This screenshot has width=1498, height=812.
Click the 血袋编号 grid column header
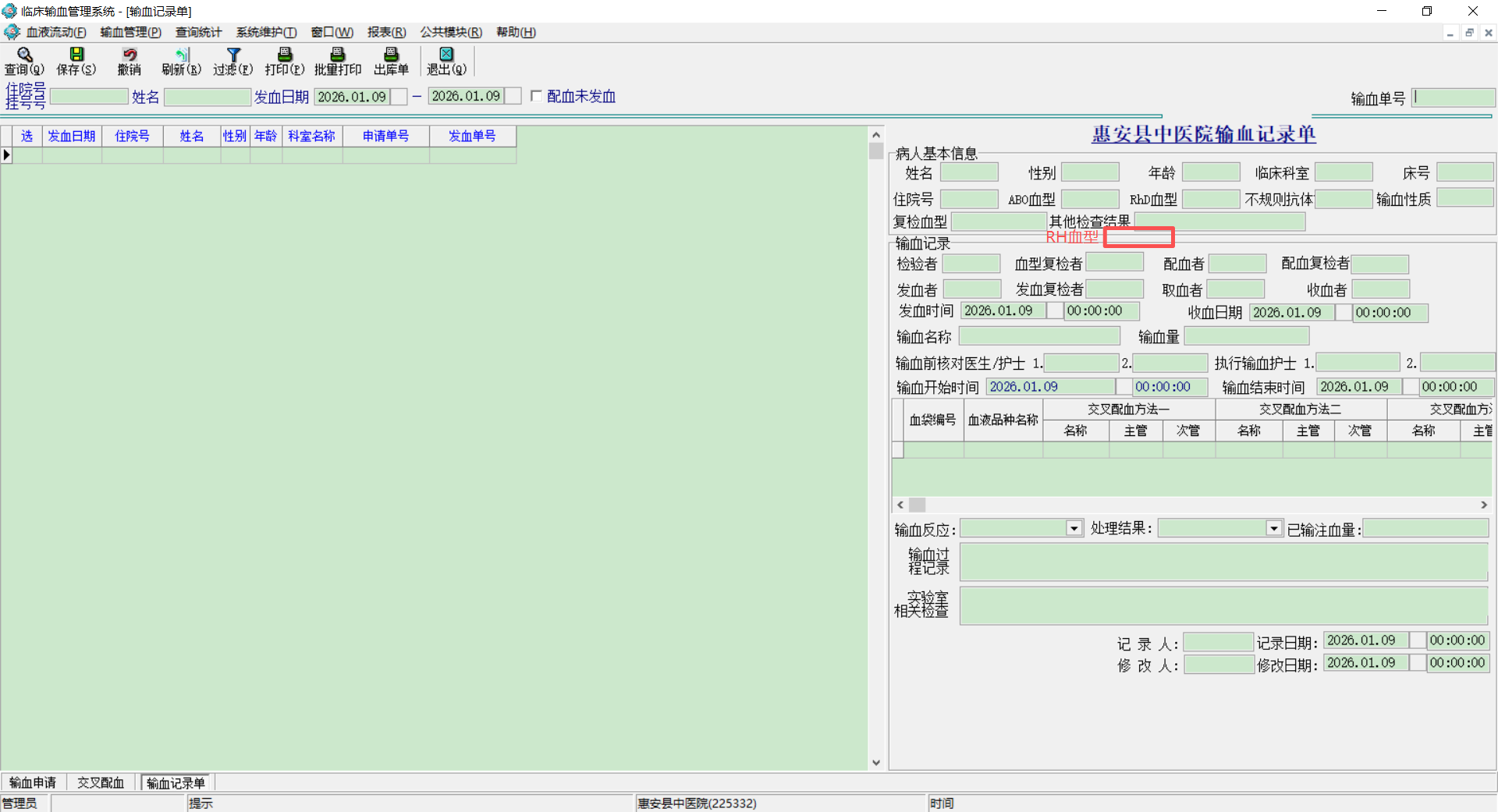(x=933, y=420)
